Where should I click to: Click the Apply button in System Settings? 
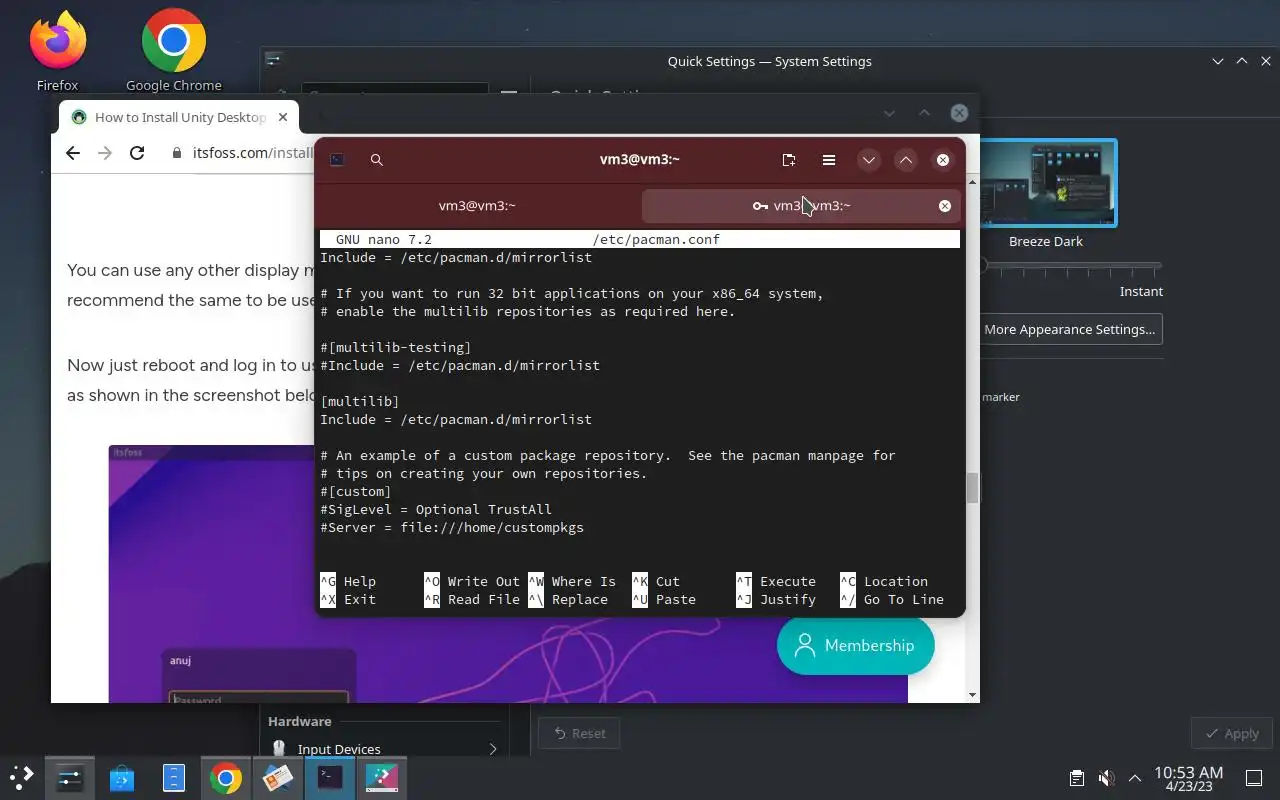click(x=1231, y=733)
